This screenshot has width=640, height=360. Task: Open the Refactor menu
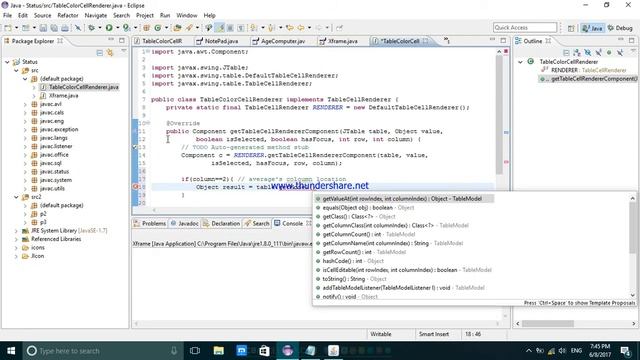pyautogui.click(x=68, y=16)
